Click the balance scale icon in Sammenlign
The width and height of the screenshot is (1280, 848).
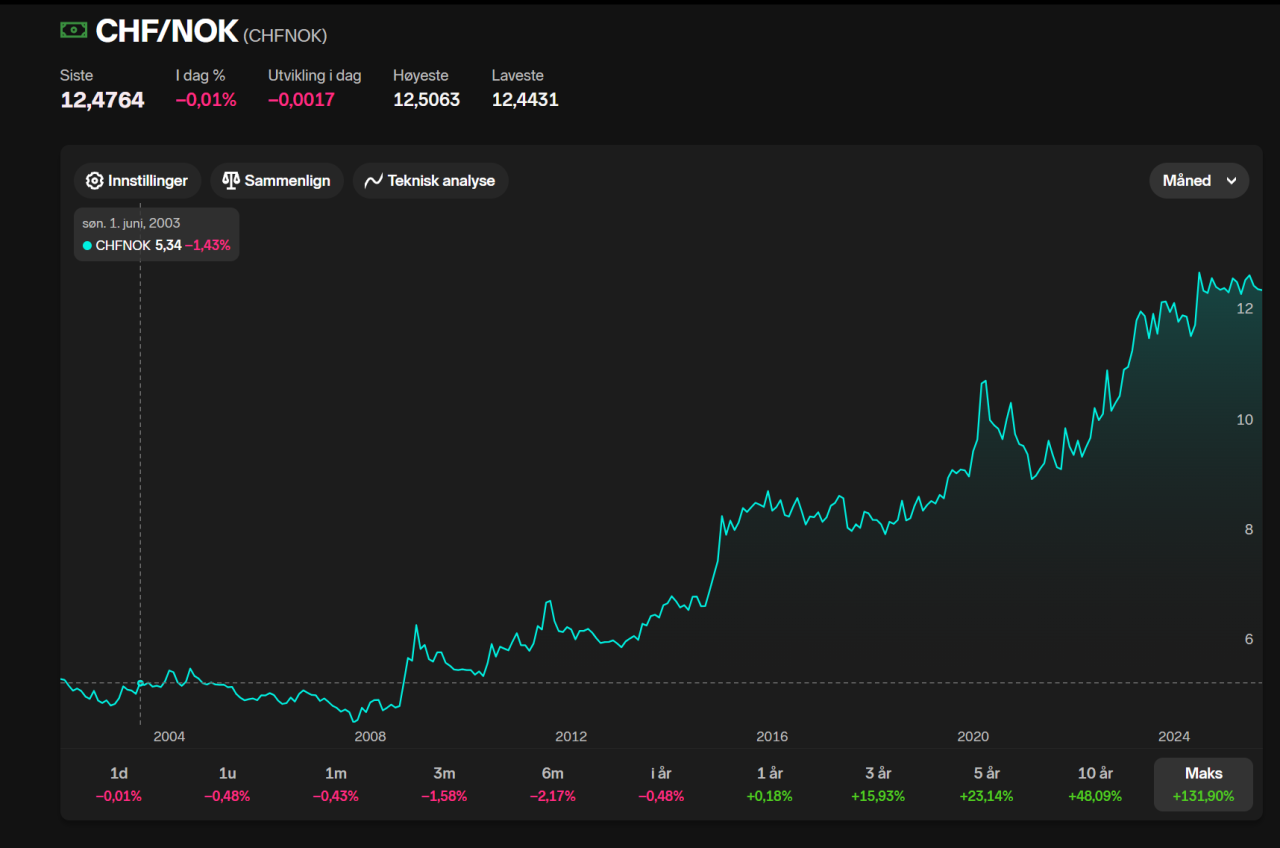(x=231, y=181)
